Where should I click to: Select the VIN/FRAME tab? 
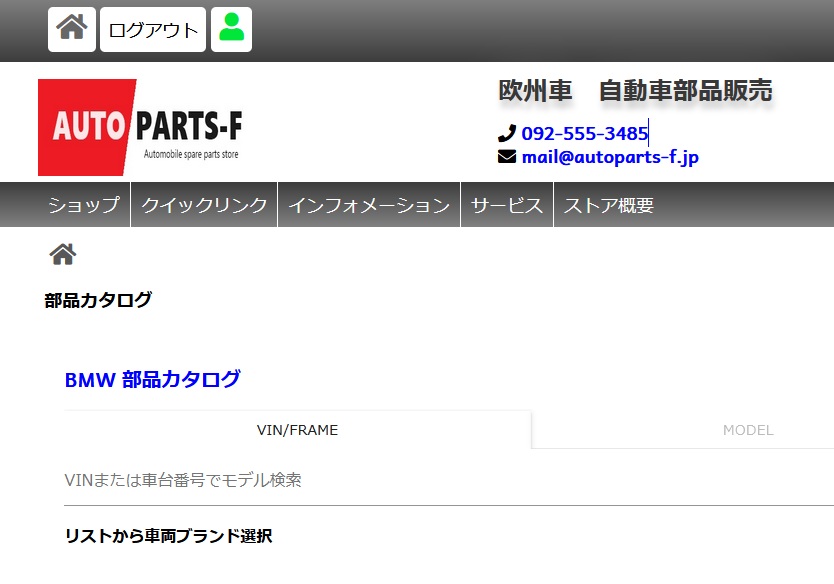(297, 430)
